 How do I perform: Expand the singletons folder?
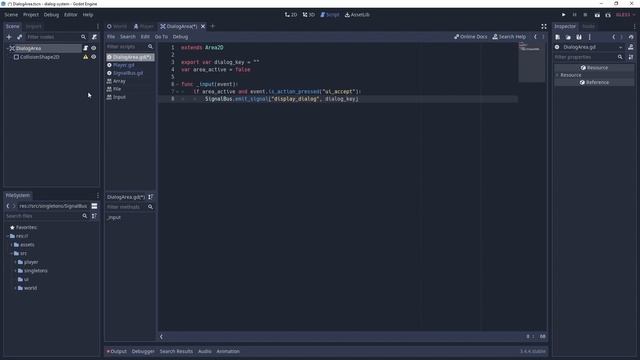click(16, 271)
